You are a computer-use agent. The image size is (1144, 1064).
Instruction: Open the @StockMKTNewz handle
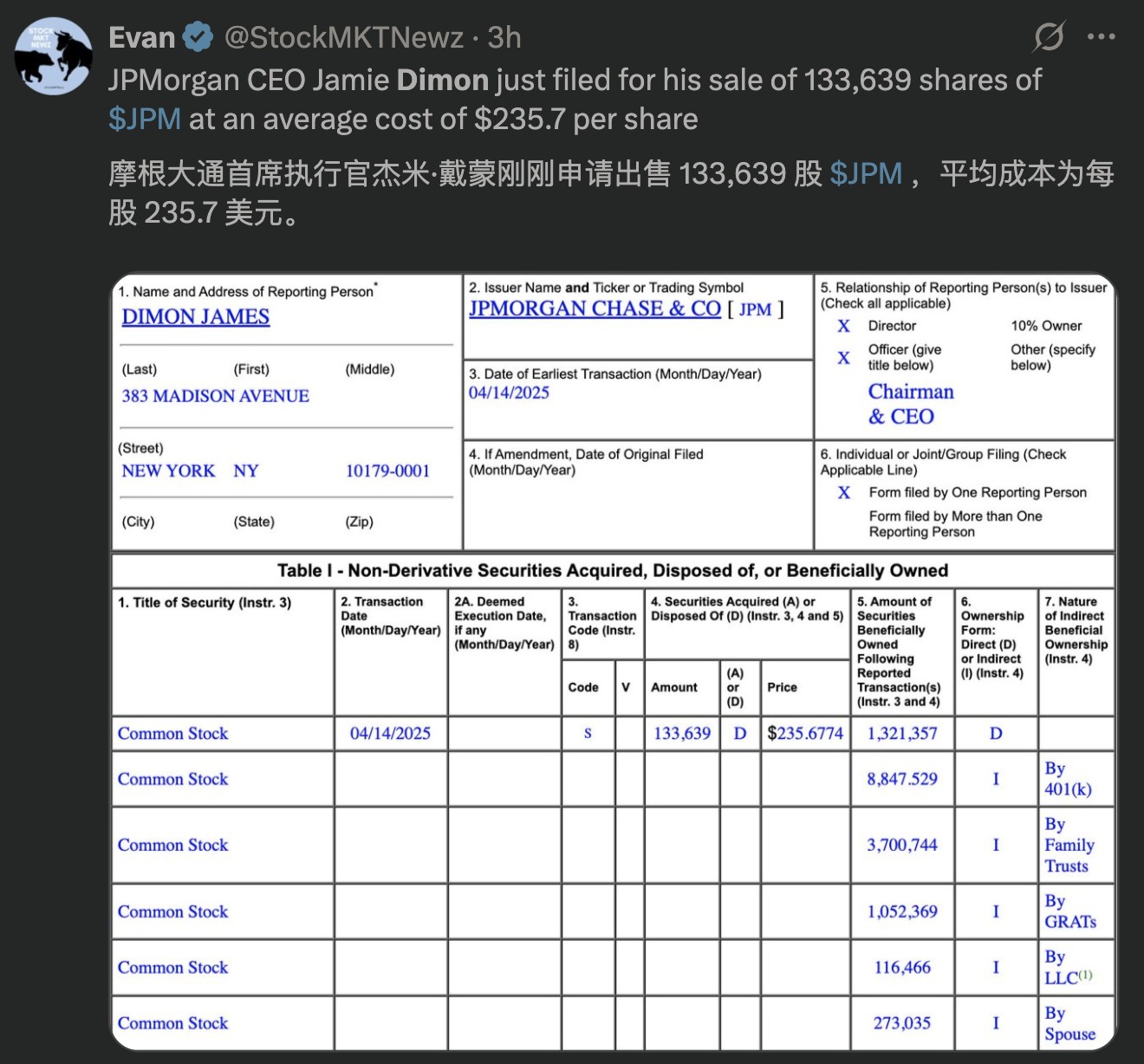pyautogui.click(x=343, y=37)
